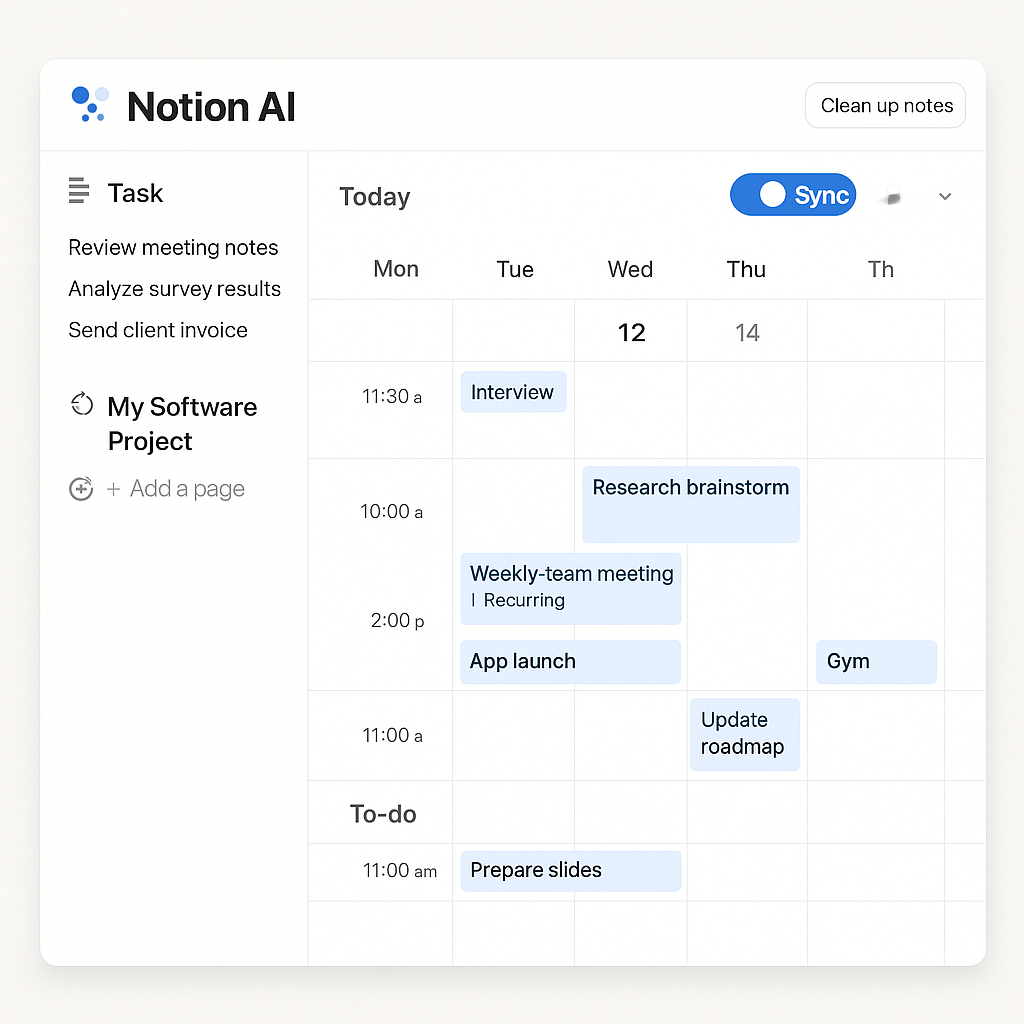Select the Gym event block
Screen dimensions: 1024x1024
876,662
